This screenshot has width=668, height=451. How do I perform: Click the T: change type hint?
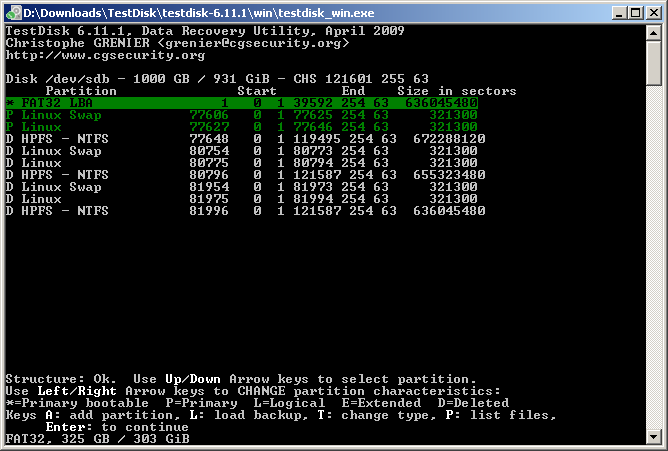coord(377,415)
